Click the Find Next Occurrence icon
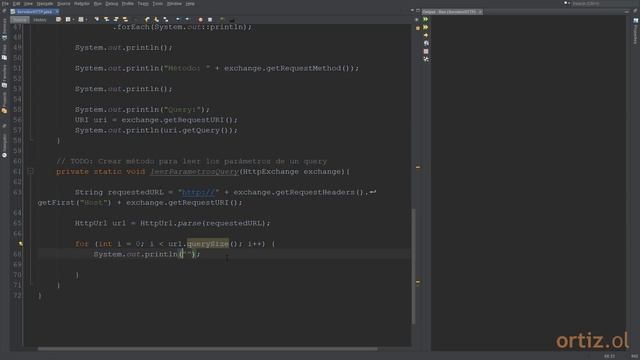640x360 pixels. coord(116,19)
